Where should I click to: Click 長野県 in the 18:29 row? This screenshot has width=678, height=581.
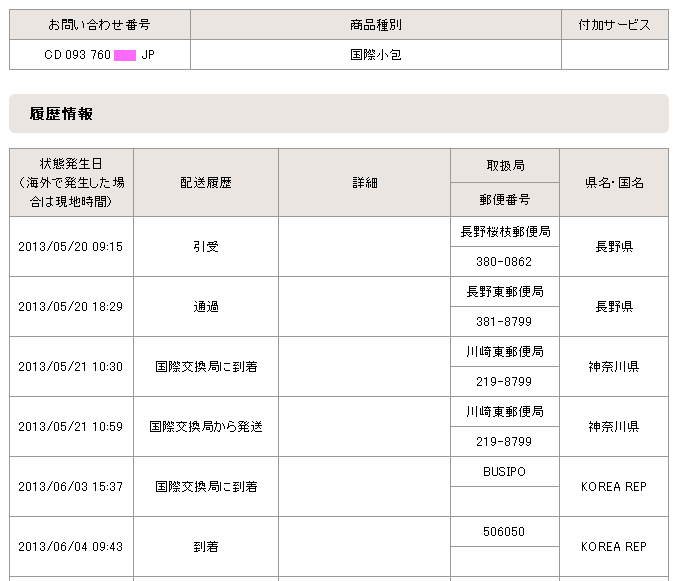(x=614, y=306)
